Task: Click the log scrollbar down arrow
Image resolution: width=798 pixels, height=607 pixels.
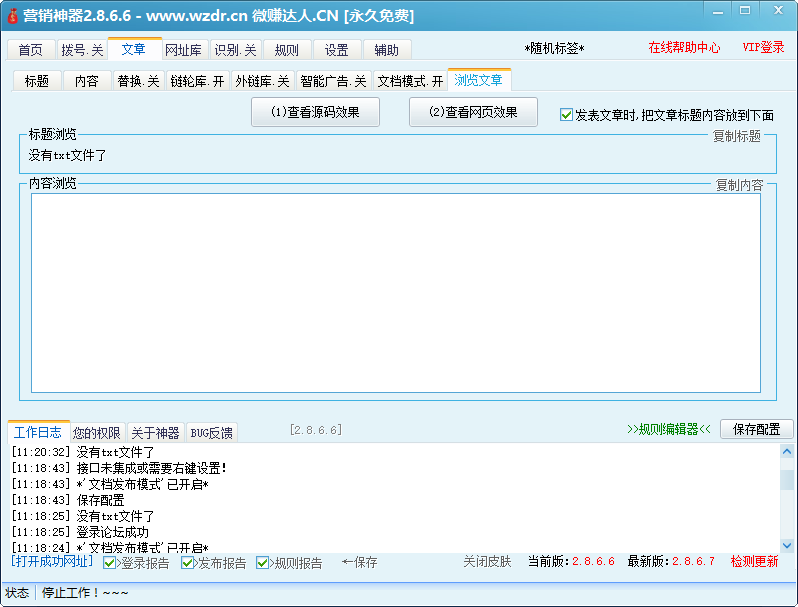Action: click(x=787, y=545)
